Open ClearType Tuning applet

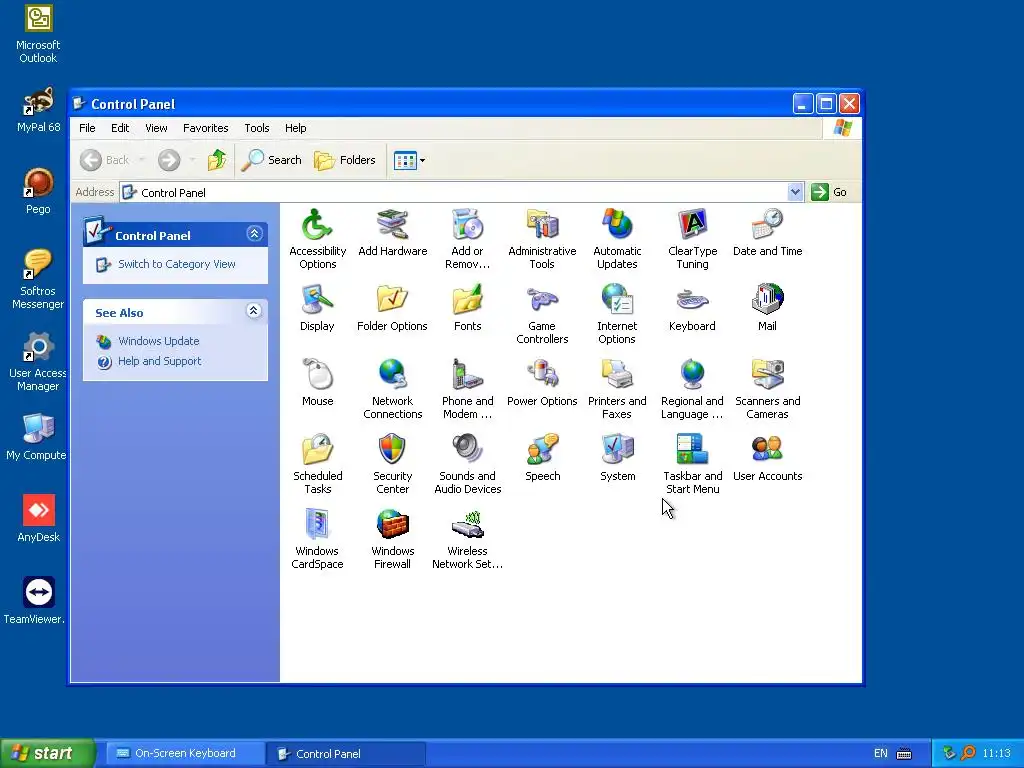pos(692,238)
